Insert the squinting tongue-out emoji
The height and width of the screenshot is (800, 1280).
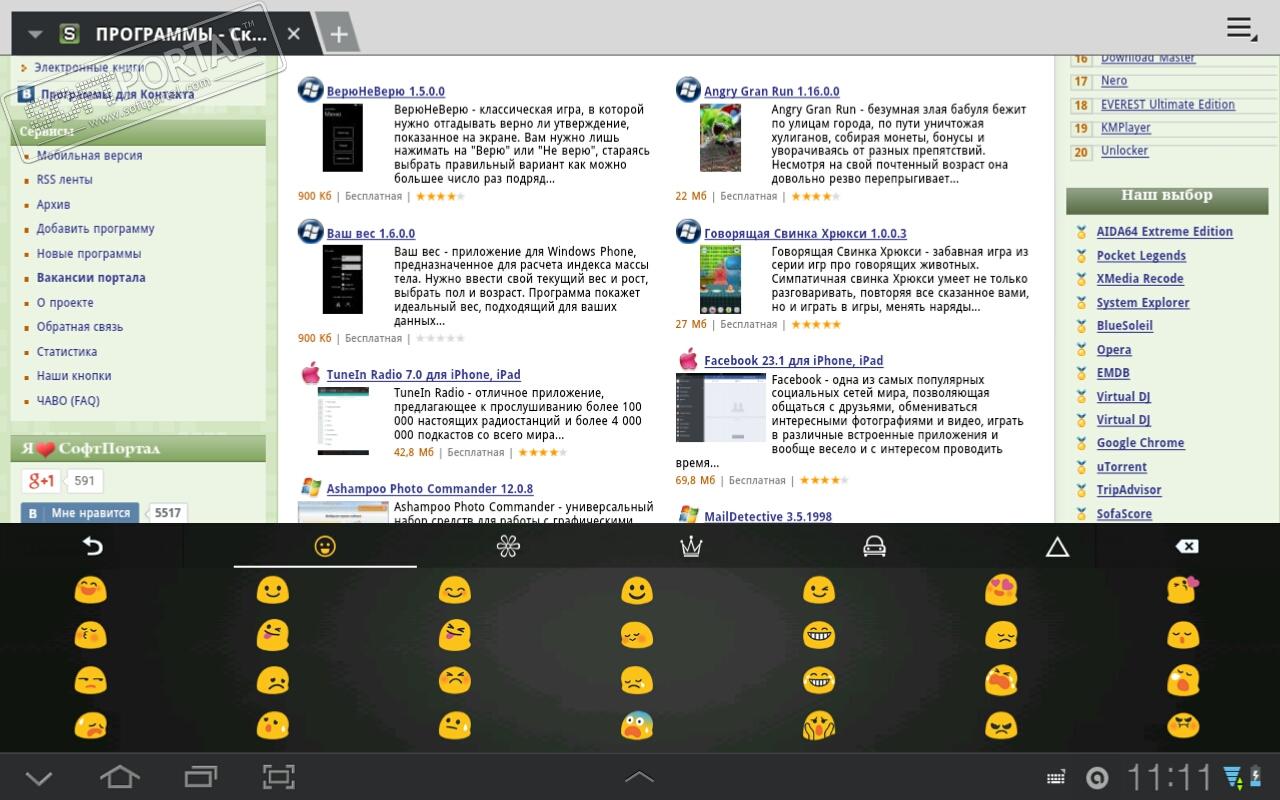[455, 635]
